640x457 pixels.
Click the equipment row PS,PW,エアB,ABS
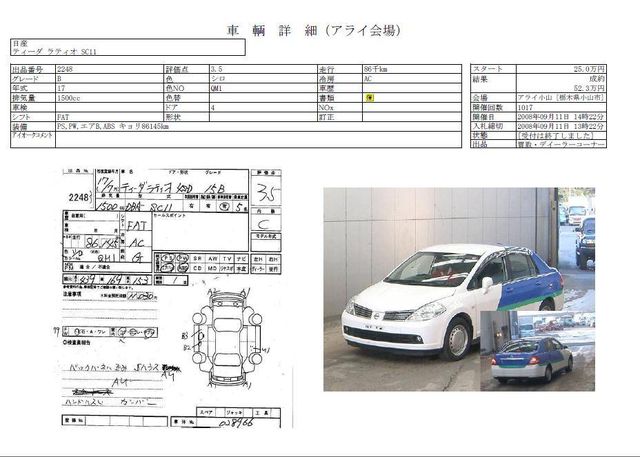click(113, 126)
